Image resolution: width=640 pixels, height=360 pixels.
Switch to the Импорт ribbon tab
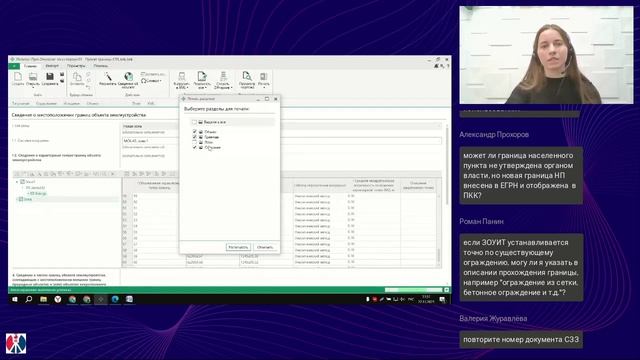52,66
